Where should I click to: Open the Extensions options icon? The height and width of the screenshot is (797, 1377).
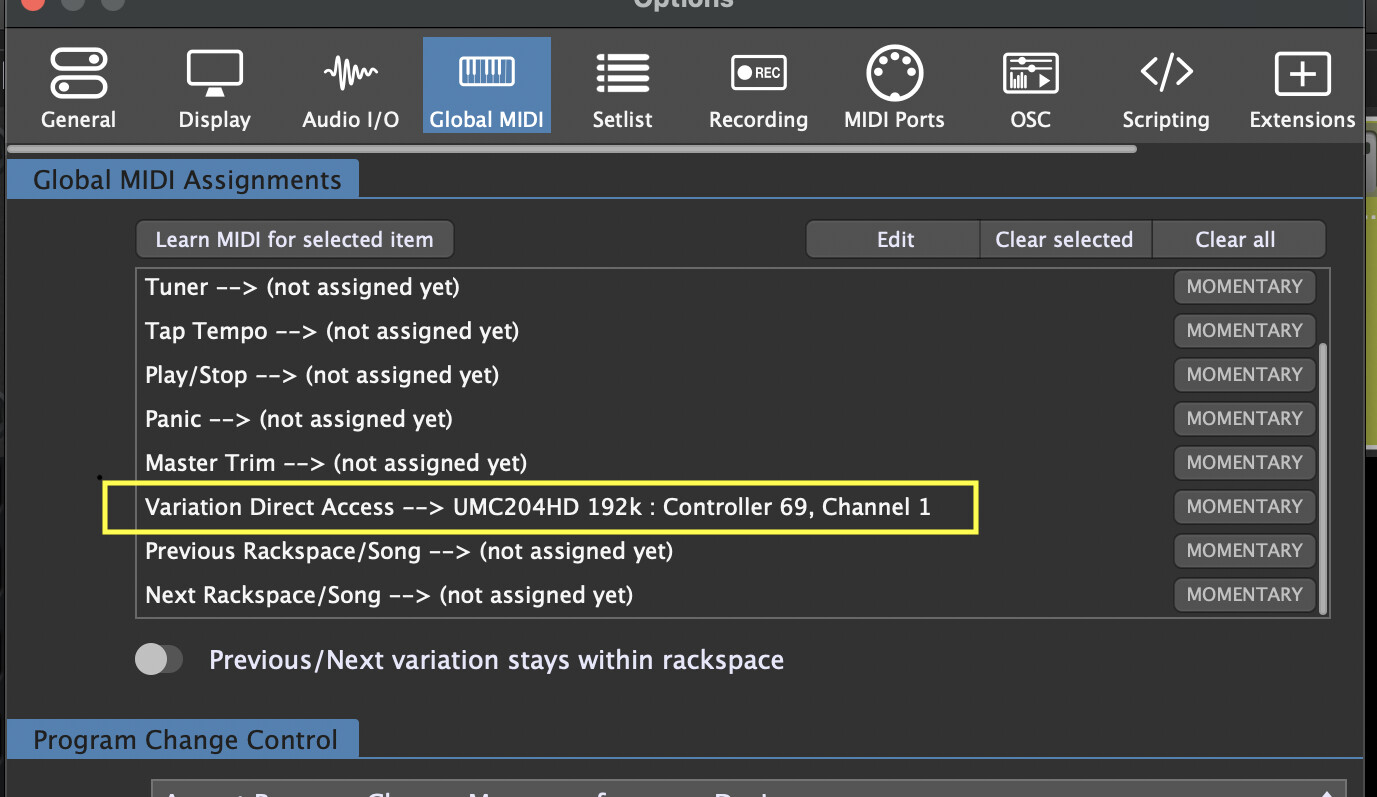pyautogui.click(x=1302, y=75)
